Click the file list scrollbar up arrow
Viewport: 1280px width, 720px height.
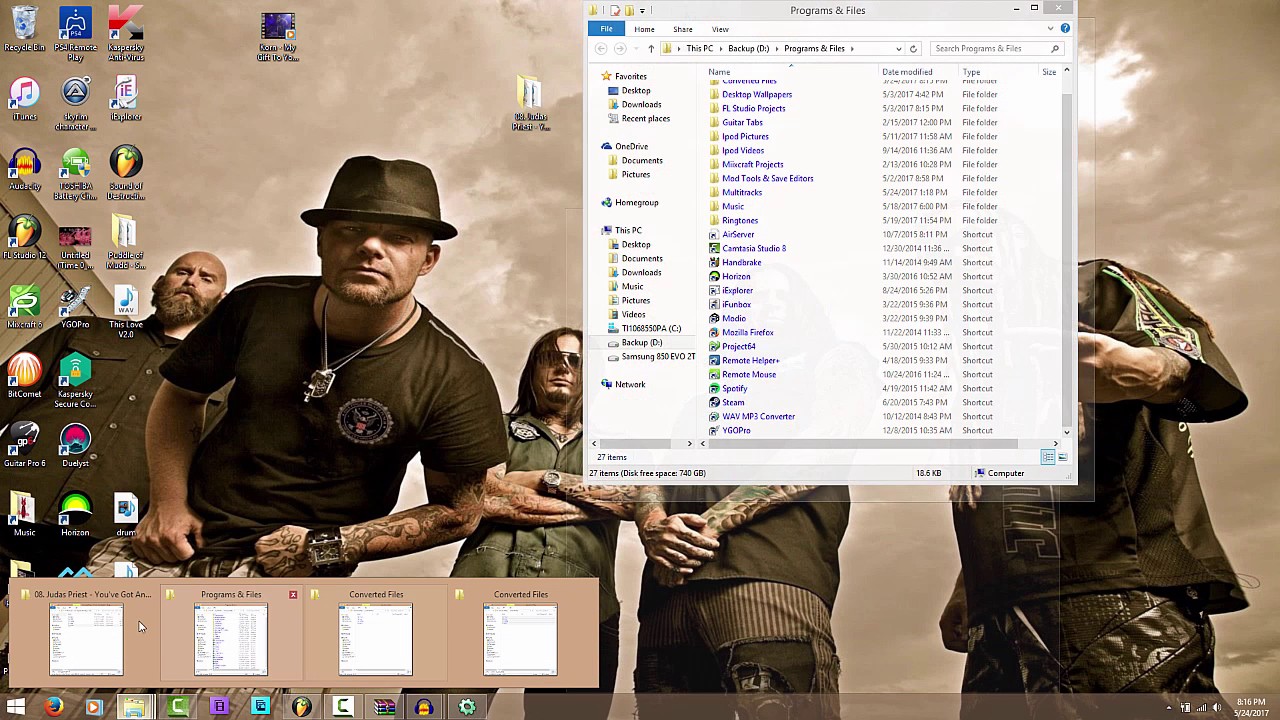(1066, 71)
